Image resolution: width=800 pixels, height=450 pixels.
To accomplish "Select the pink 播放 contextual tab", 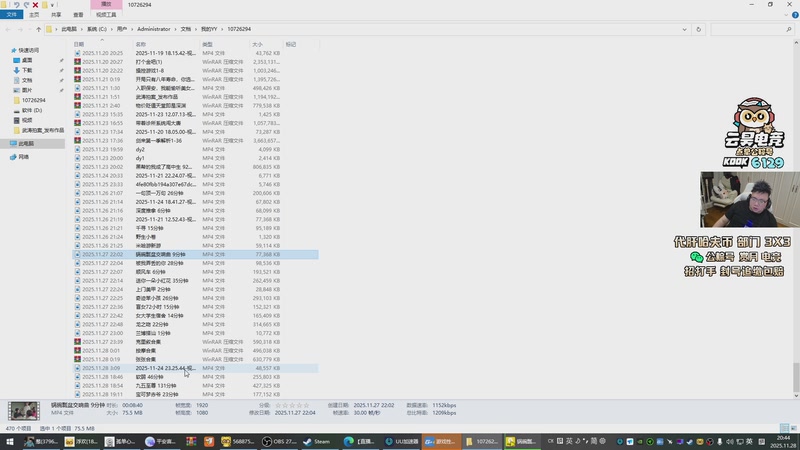I will 106,4.
